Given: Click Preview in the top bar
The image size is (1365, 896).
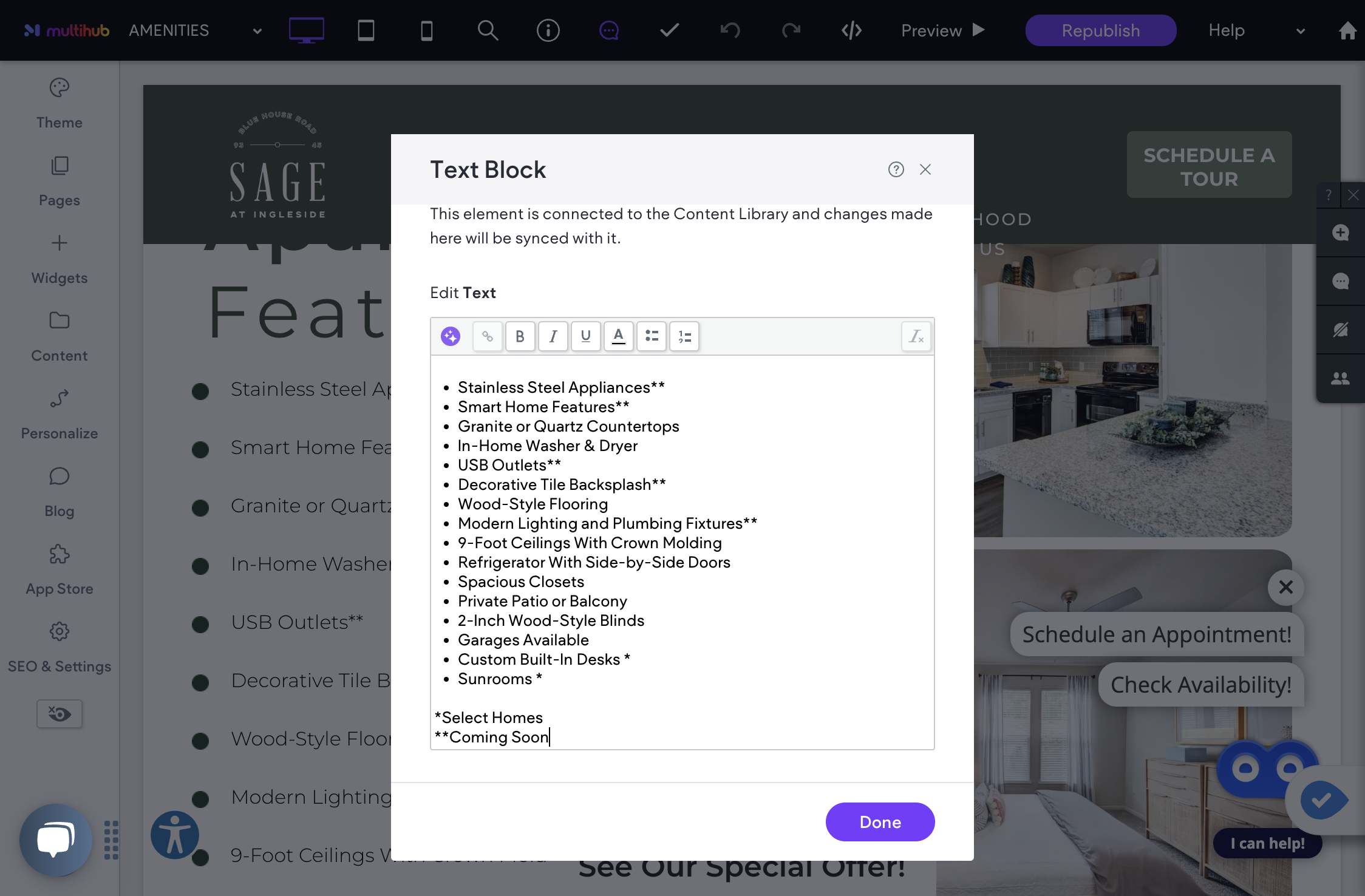Looking at the screenshot, I should click(x=943, y=30).
